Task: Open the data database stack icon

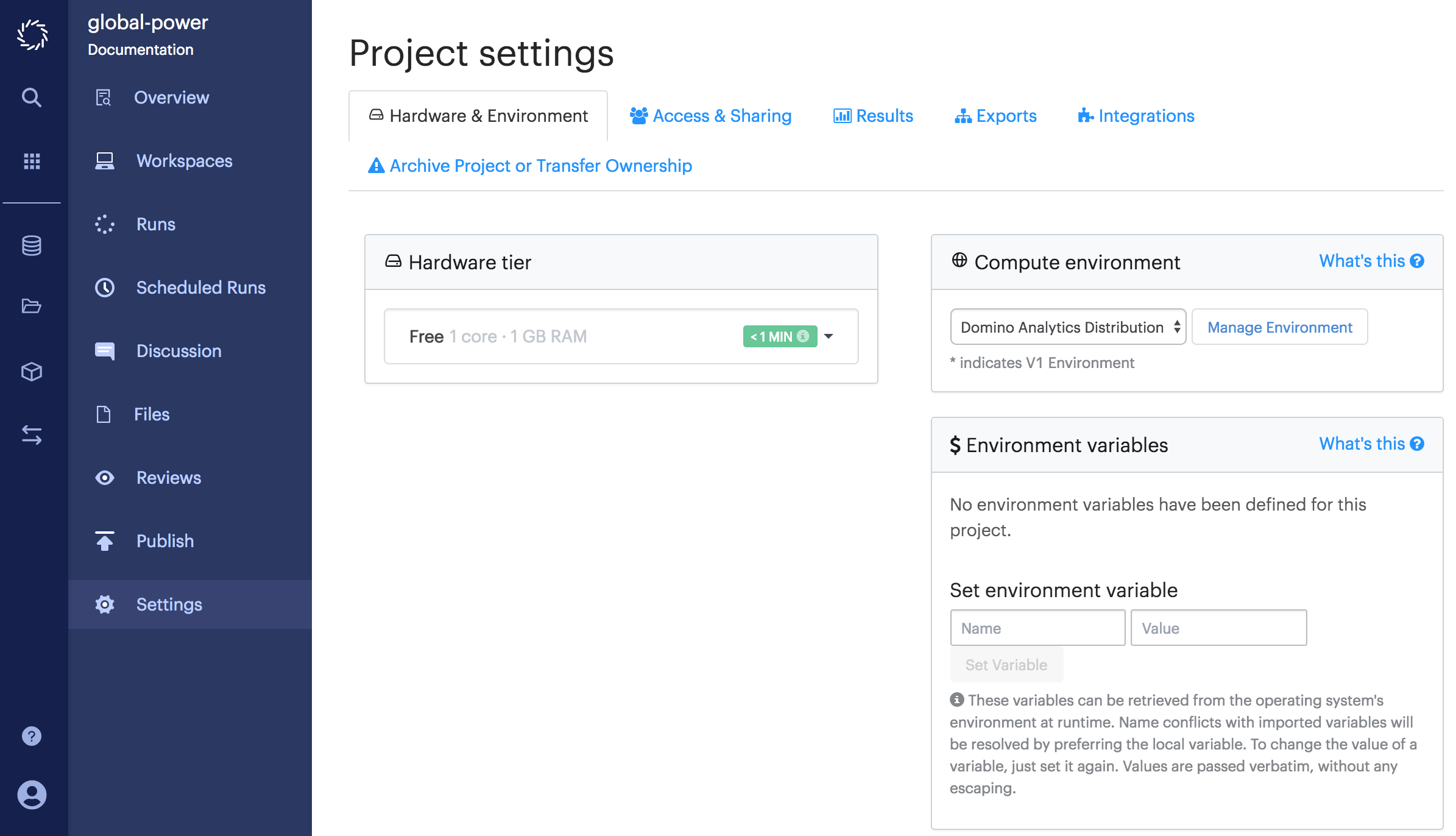Action: tap(32, 246)
